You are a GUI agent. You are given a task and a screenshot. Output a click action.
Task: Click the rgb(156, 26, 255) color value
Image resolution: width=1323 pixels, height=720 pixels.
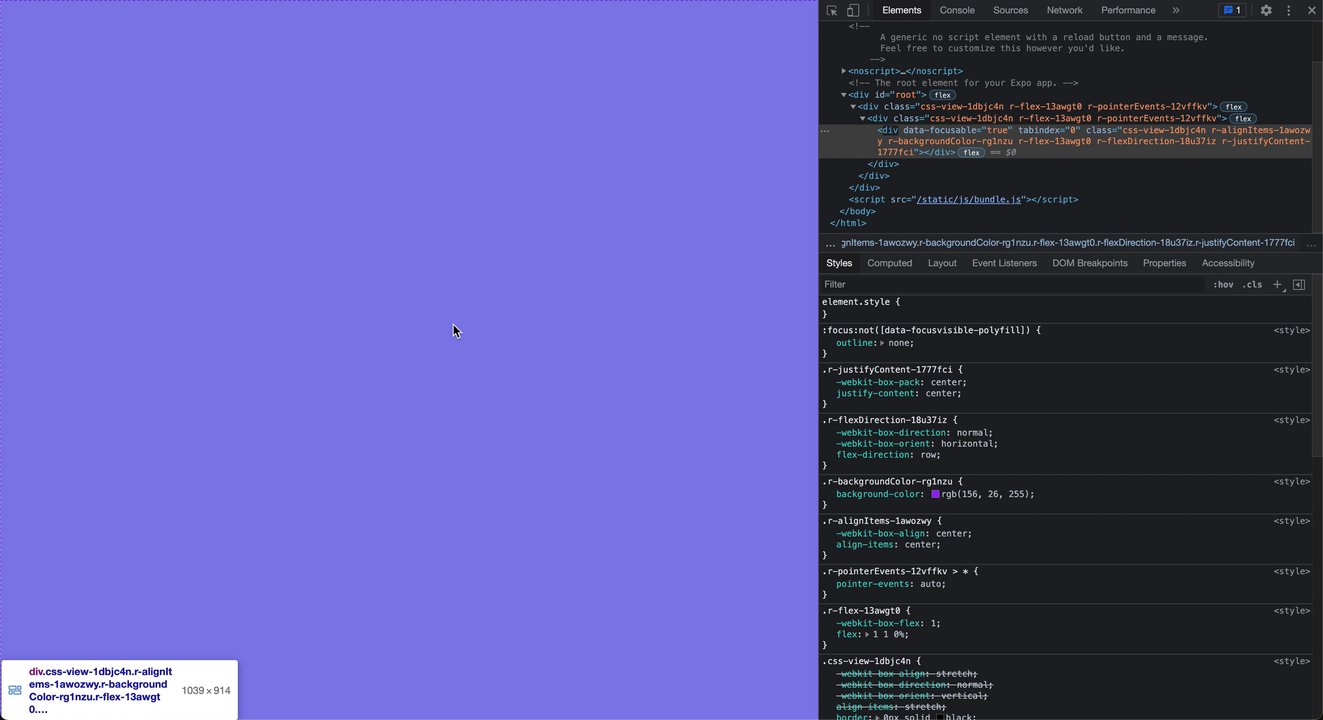pos(986,494)
